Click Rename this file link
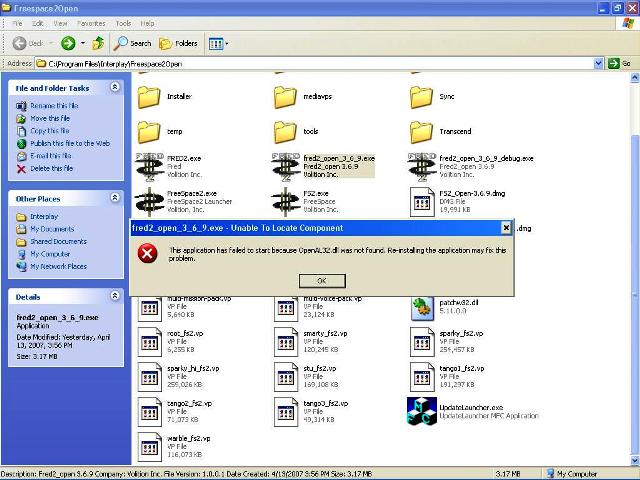The image size is (640, 480). pyautogui.click(x=54, y=106)
